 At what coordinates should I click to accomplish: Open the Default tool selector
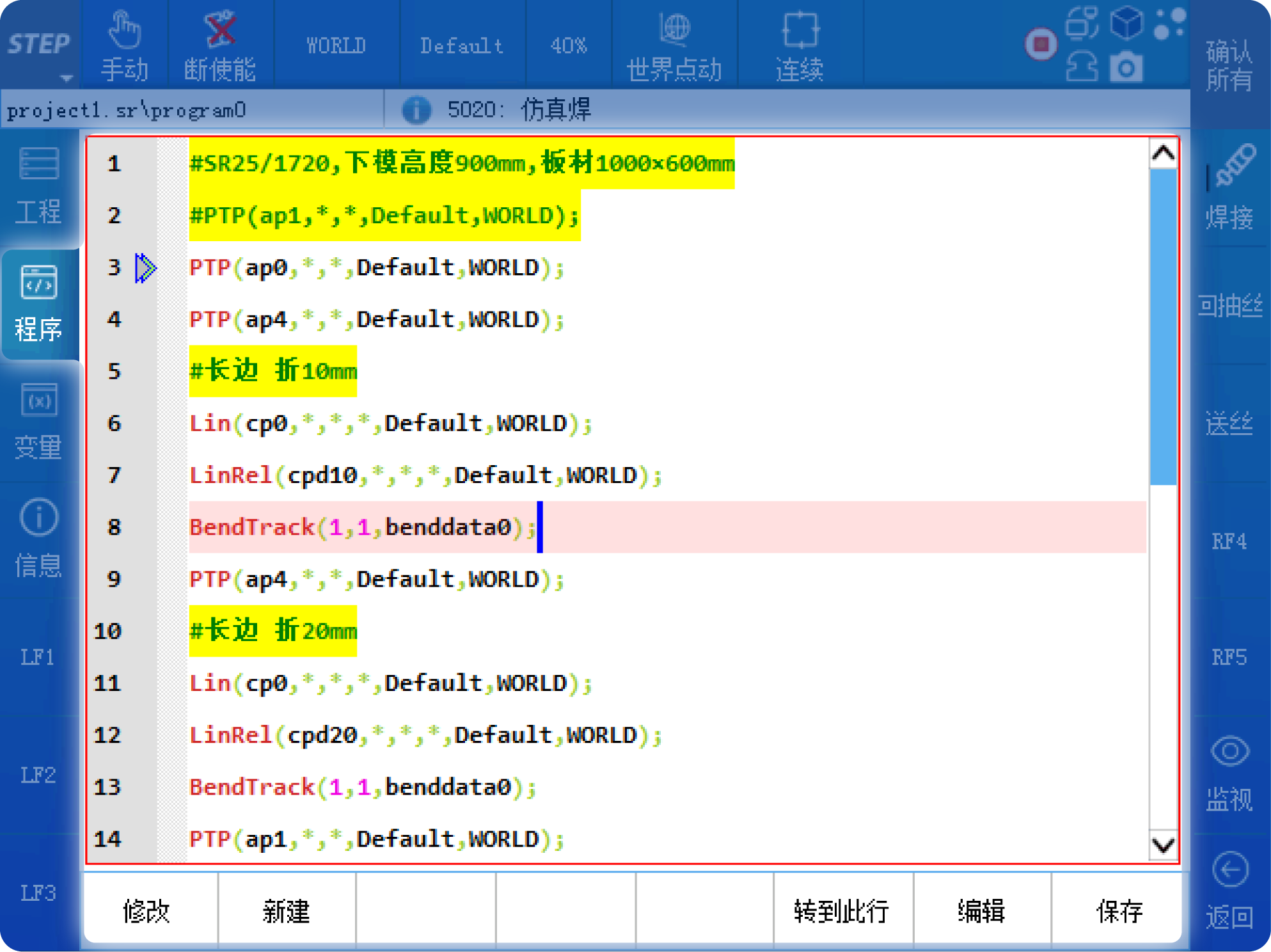pyautogui.click(x=462, y=46)
